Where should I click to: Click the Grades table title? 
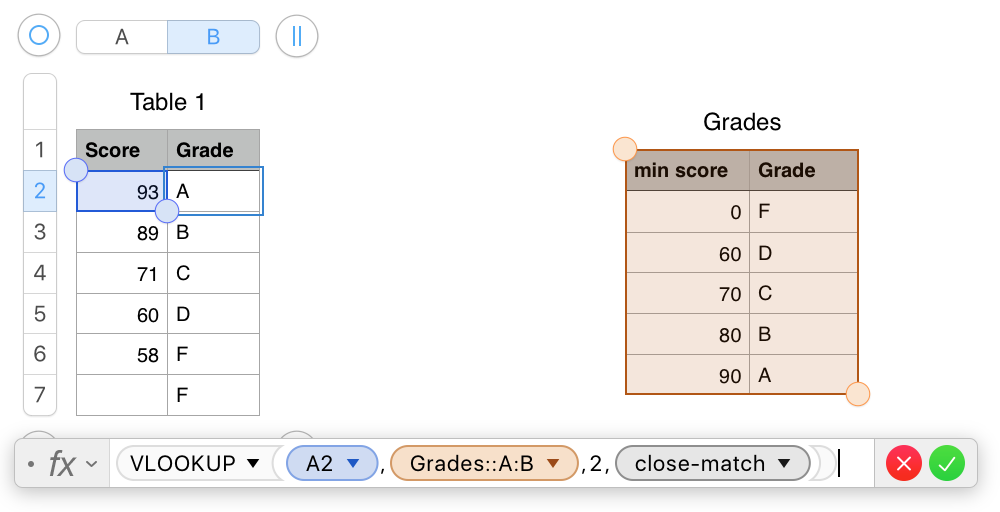tap(742, 122)
